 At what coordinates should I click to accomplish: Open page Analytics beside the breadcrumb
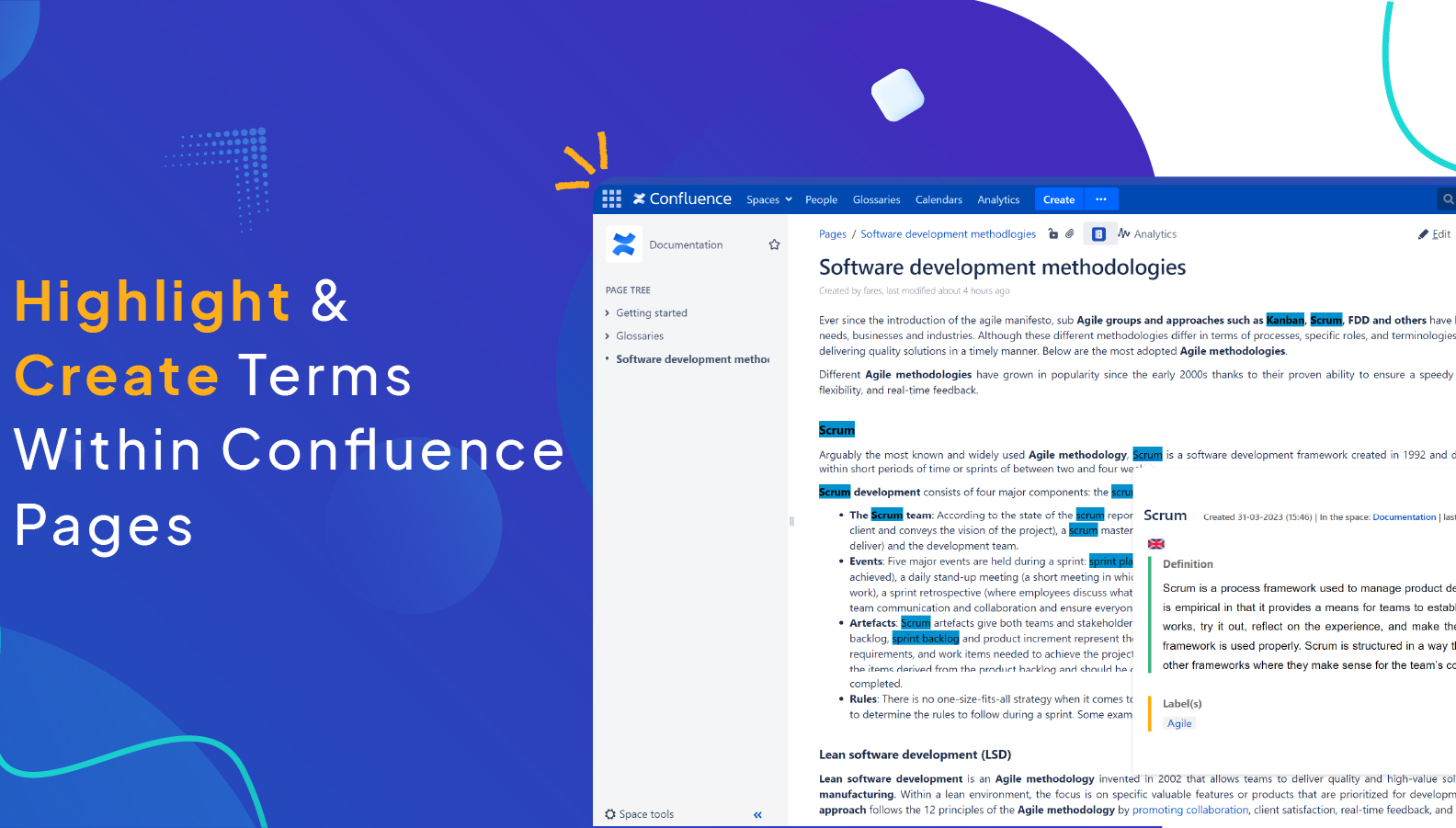click(1147, 234)
